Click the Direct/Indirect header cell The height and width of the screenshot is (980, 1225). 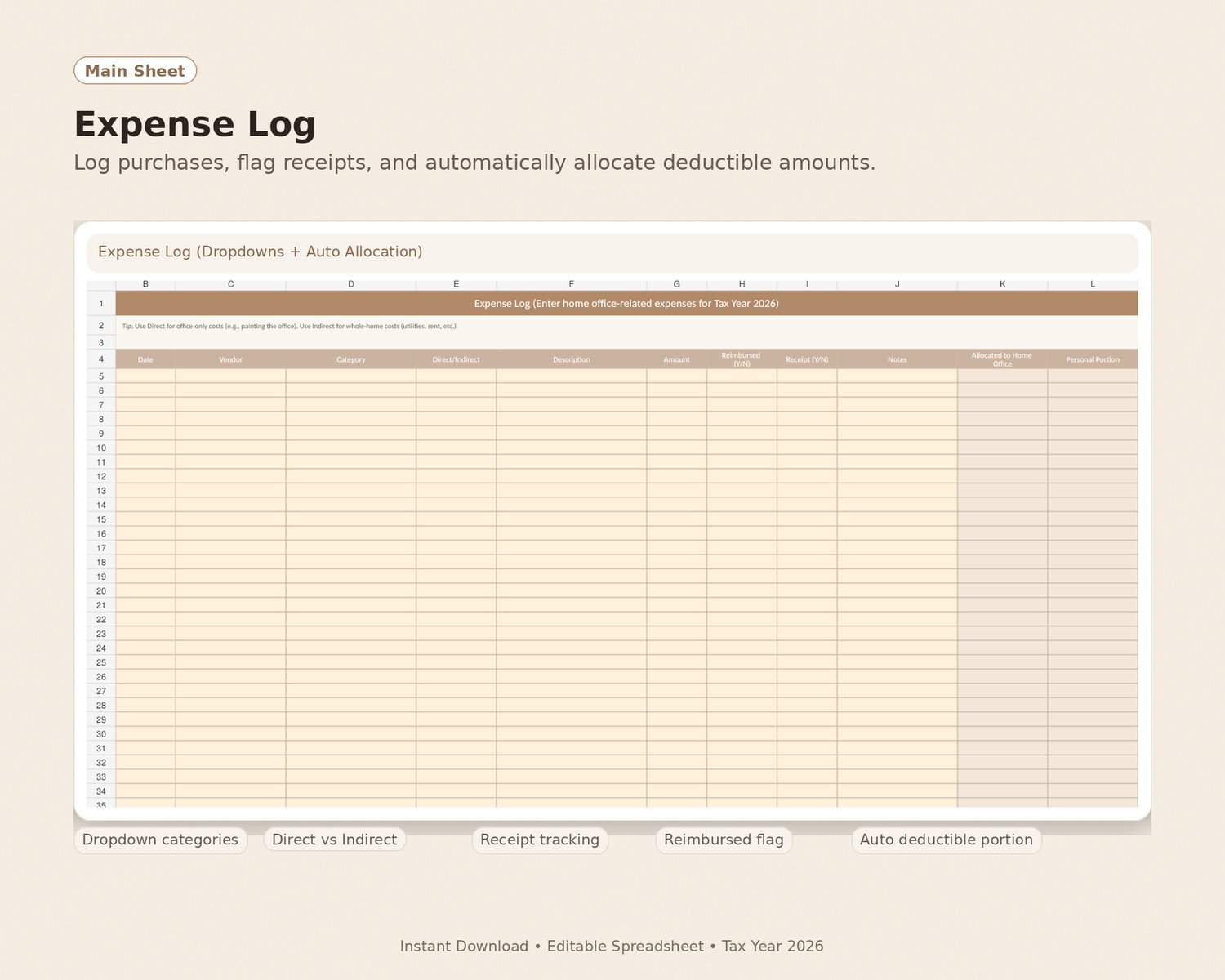(457, 359)
